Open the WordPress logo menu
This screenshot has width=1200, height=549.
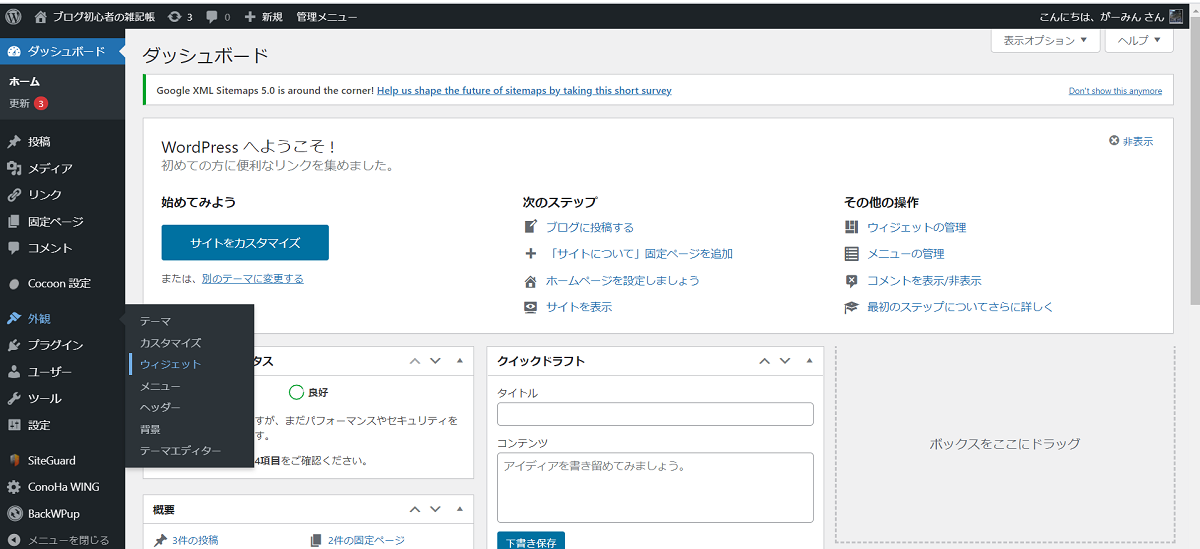coord(14,16)
